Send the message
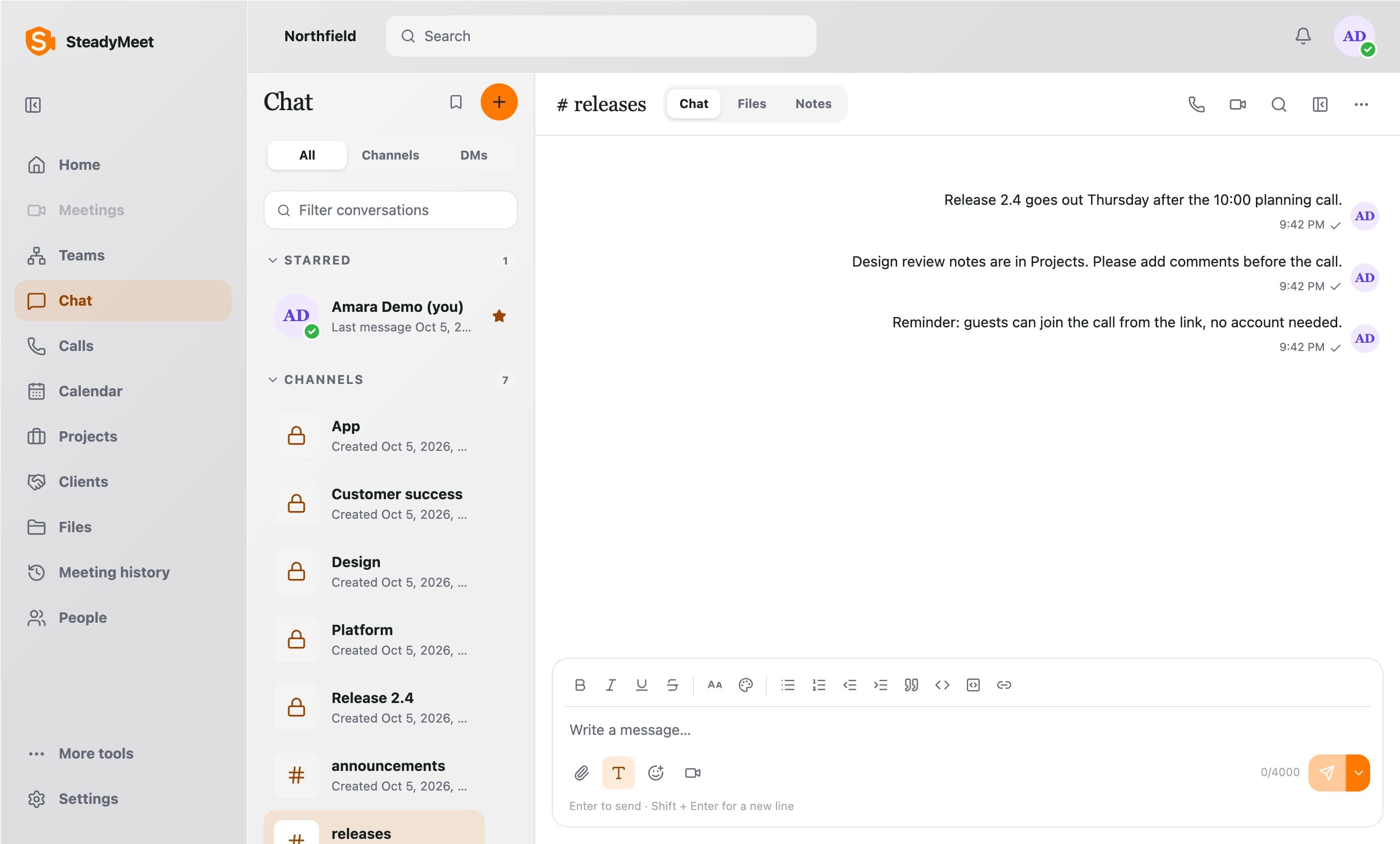The image size is (1400, 844). [1327, 773]
